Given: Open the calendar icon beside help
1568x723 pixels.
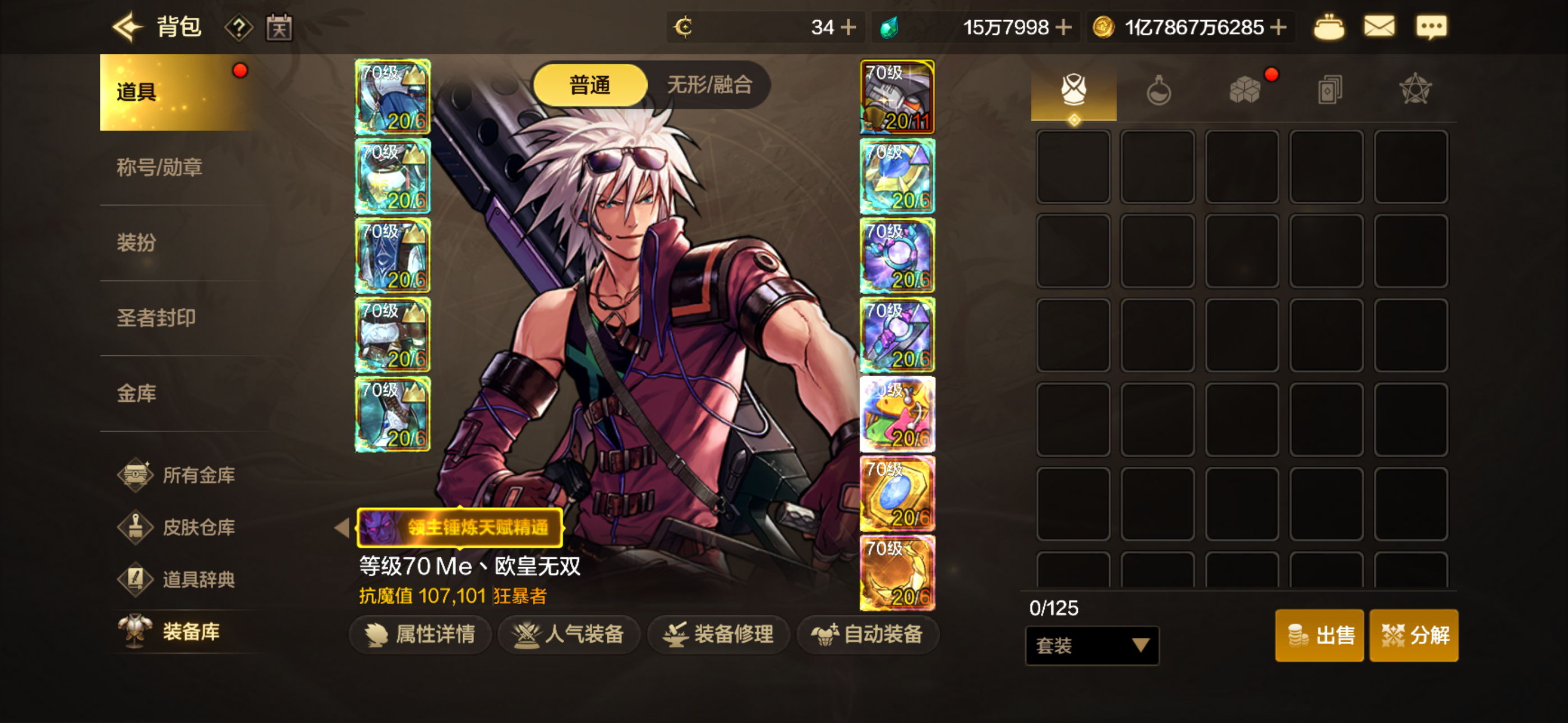Looking at the screenshot, I should tap(279, 27).
